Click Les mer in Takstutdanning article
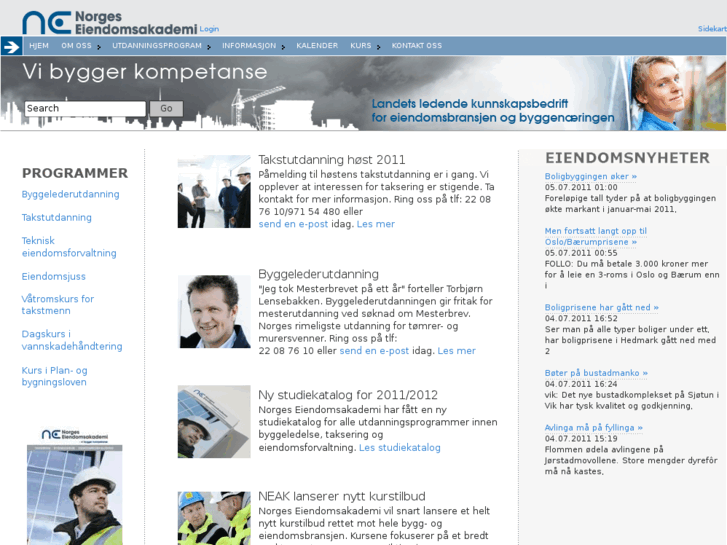Screen dimensions: 727x545 (x=376, y=224)
